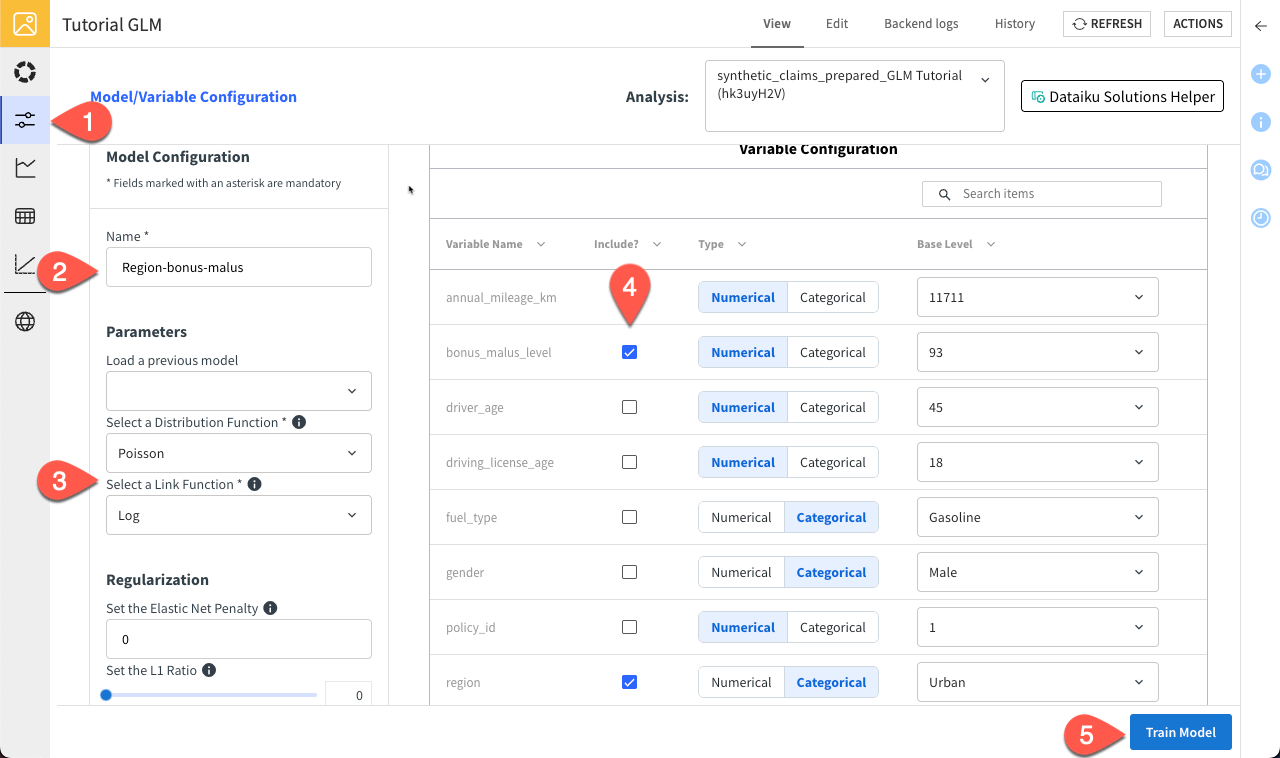Check the Include box for driver_age
The image size is (1280, 758).
point(629,407)
